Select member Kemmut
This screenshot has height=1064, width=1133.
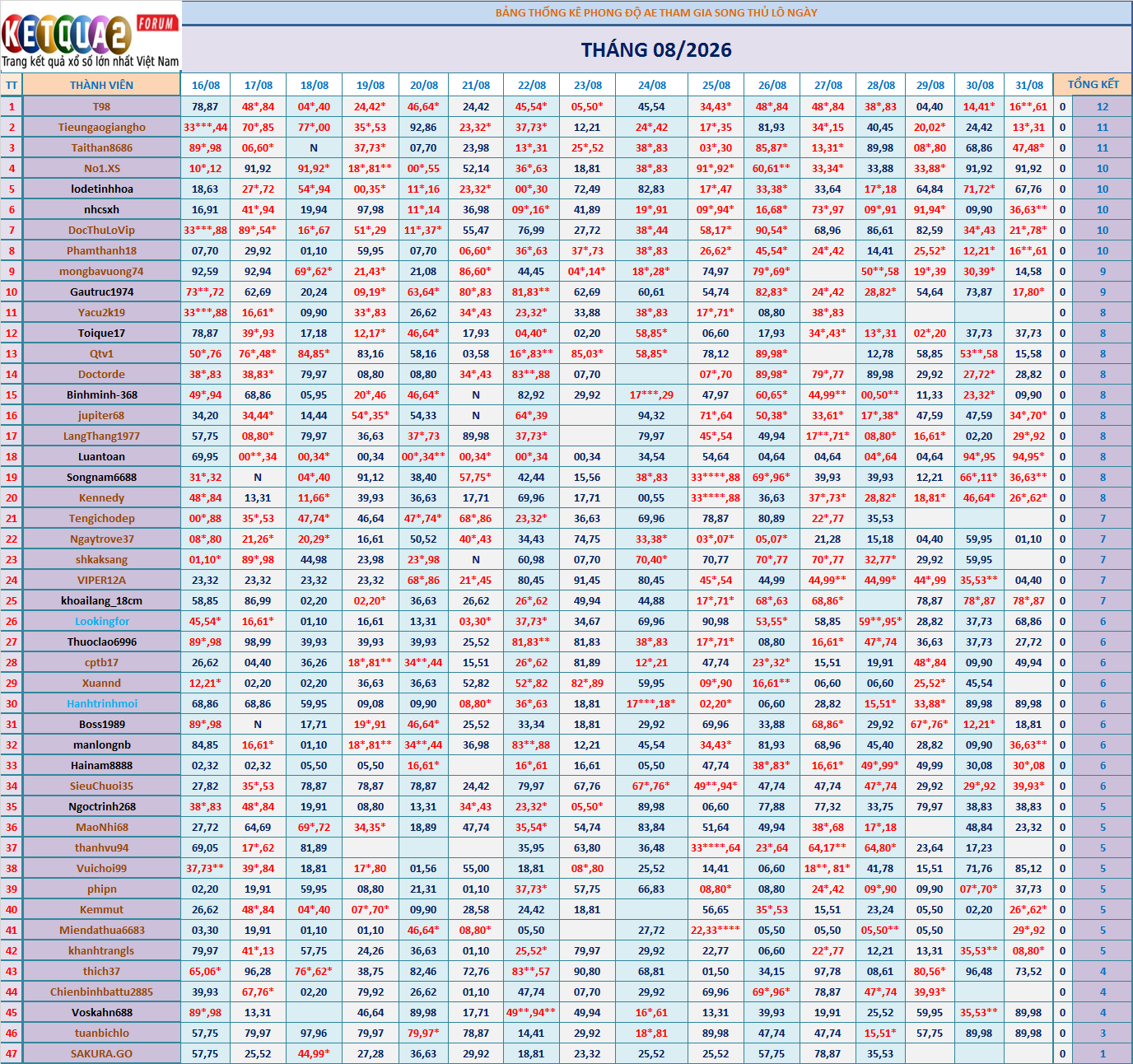point(101,909)
